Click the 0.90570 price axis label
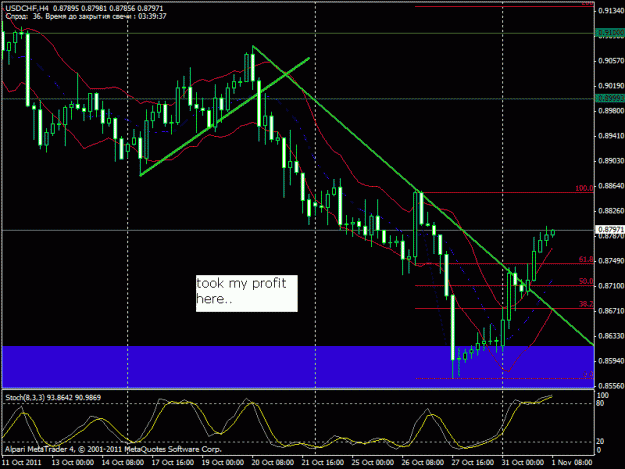The image size is (625, 469). [x=611, y=61]
